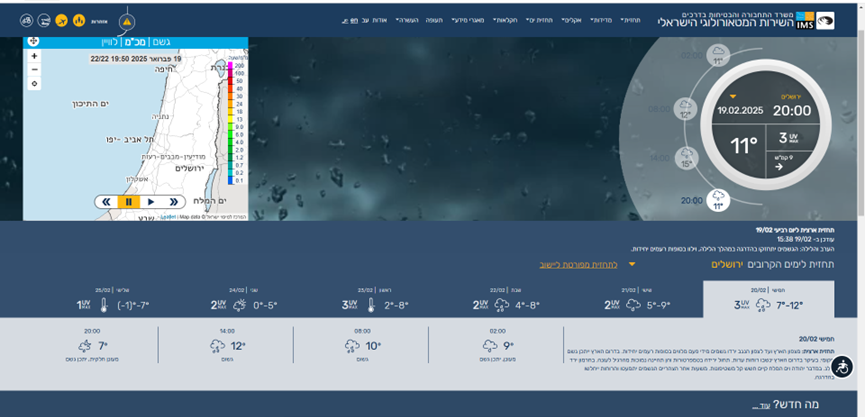Click the yellow warning triangle icon

[126, 21]
